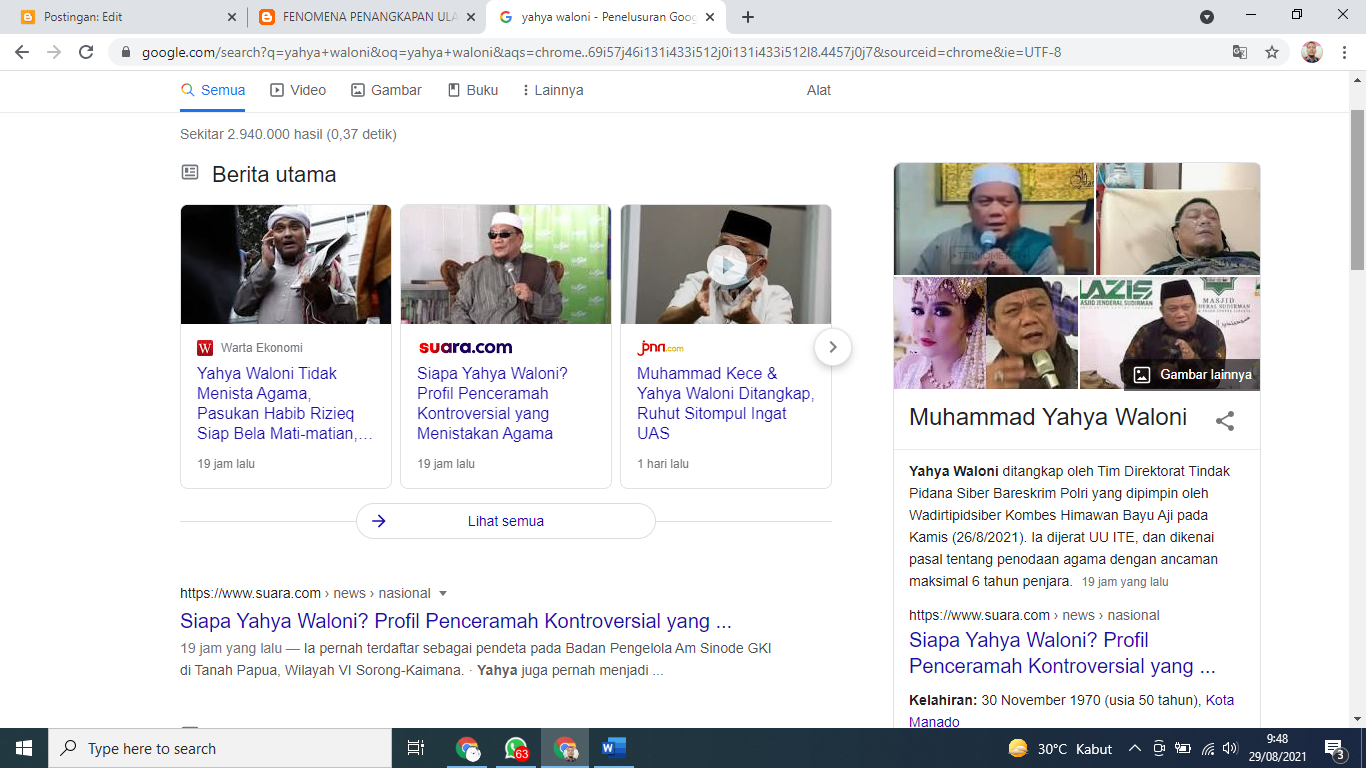Go forward in browser history
This screenshot has width=1366, height=768.
pyautogui.click(x=54, y=52)
